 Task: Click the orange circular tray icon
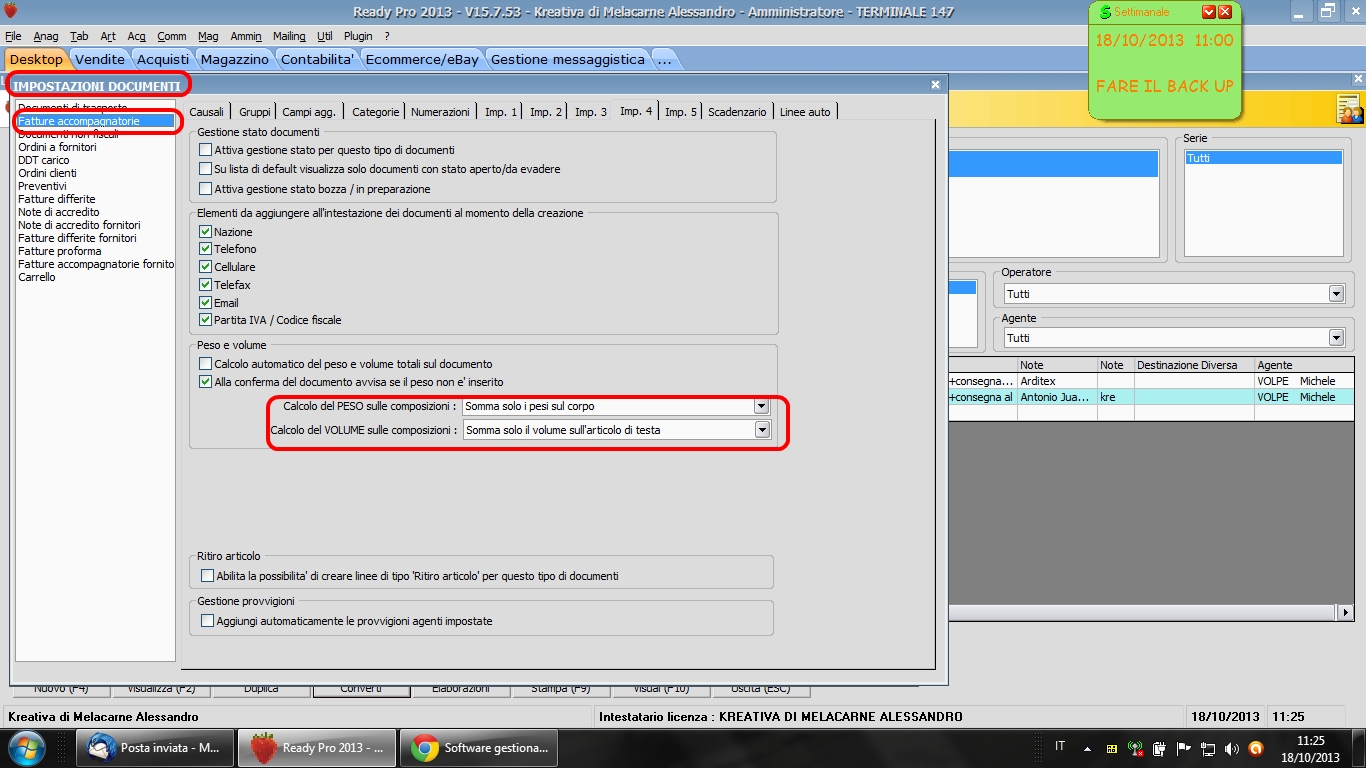(x=1256, y=748)
